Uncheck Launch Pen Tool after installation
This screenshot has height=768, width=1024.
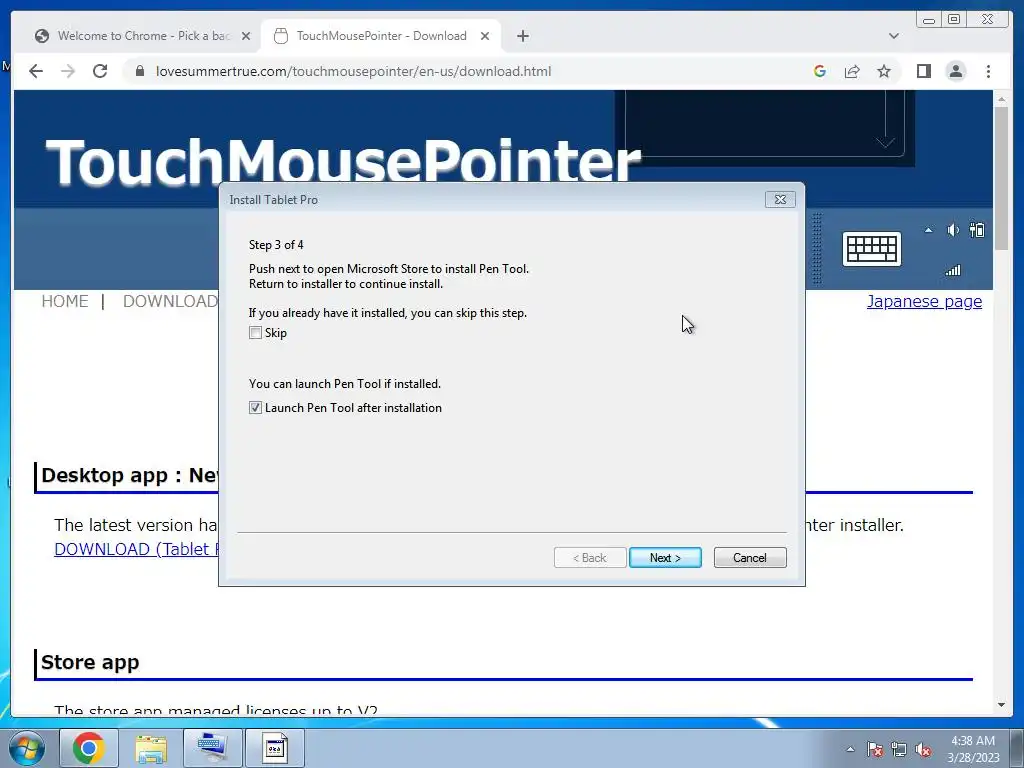(x=255, y=408)
